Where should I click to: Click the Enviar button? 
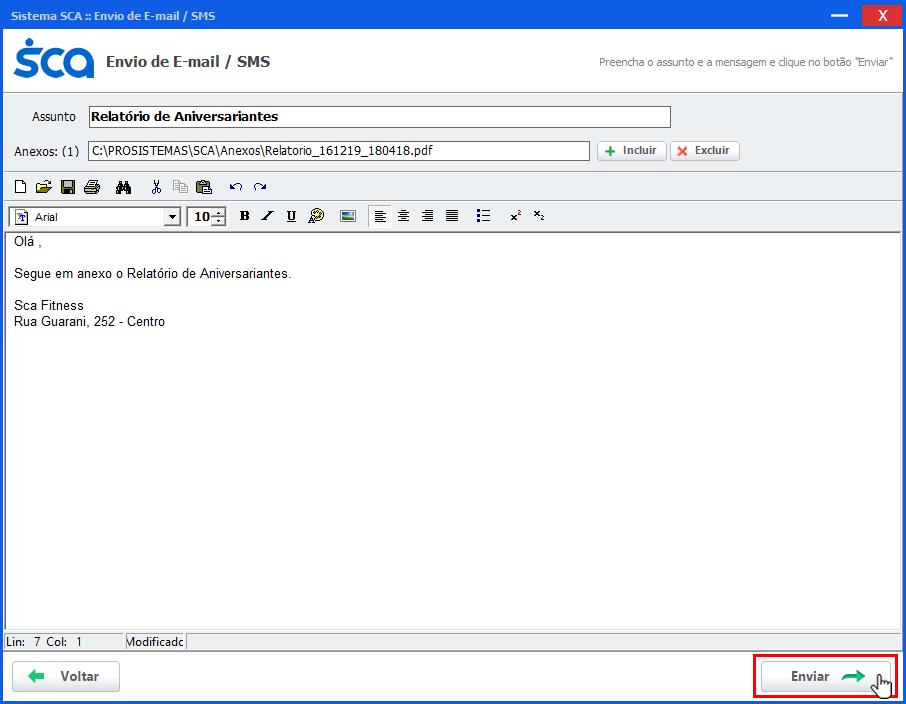click(826, 676)
